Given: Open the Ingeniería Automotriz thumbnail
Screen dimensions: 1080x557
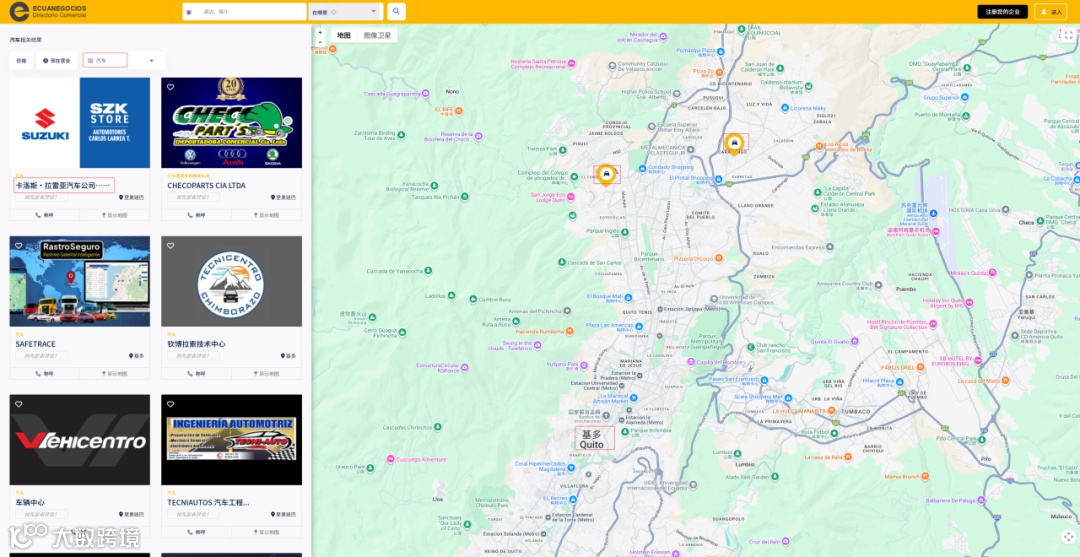Looking at the screenshot, I should pyautogui.click(x=231, y=439).
